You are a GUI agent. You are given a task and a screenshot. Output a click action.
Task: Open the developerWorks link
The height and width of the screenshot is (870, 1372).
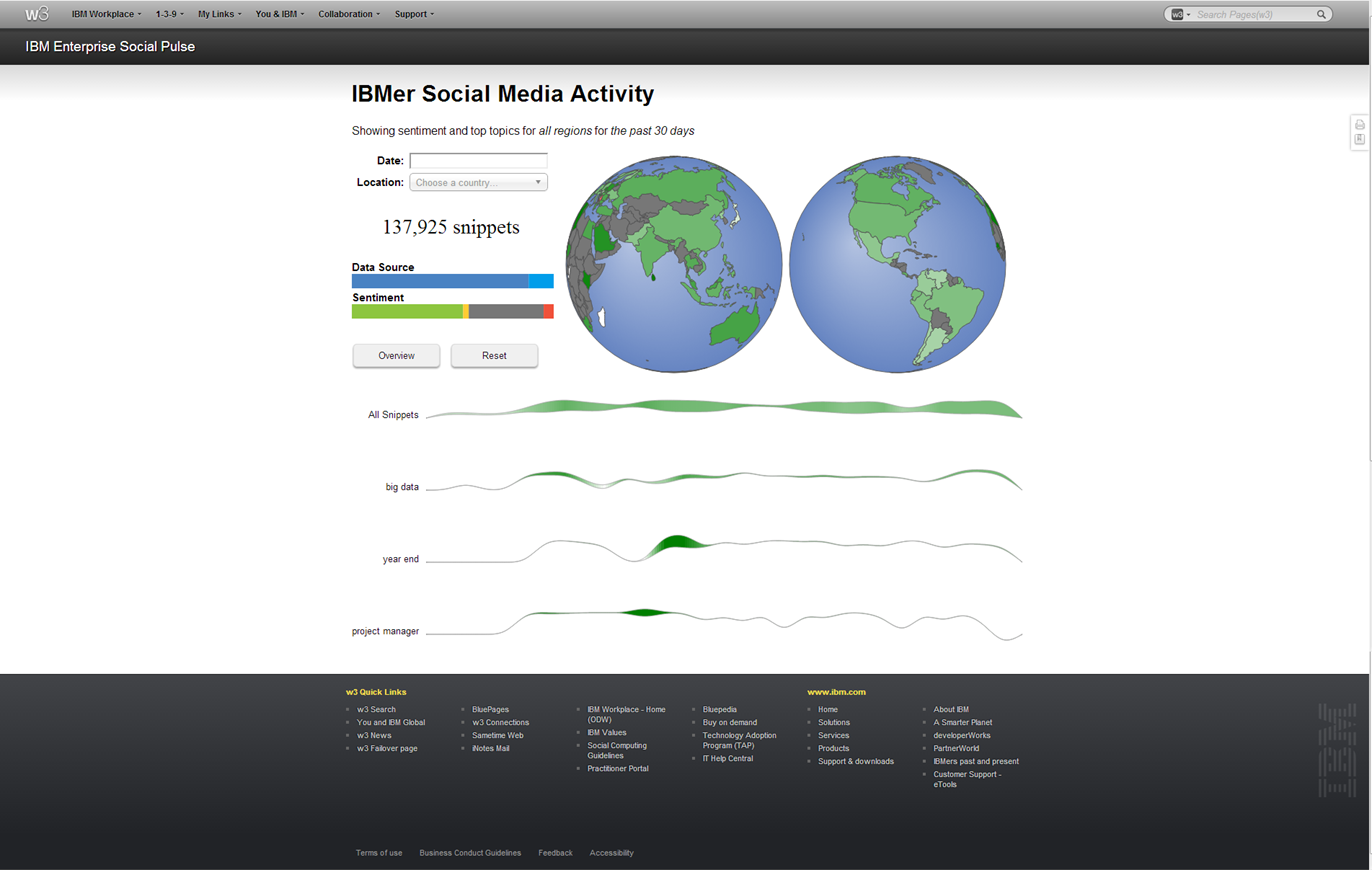961,735
